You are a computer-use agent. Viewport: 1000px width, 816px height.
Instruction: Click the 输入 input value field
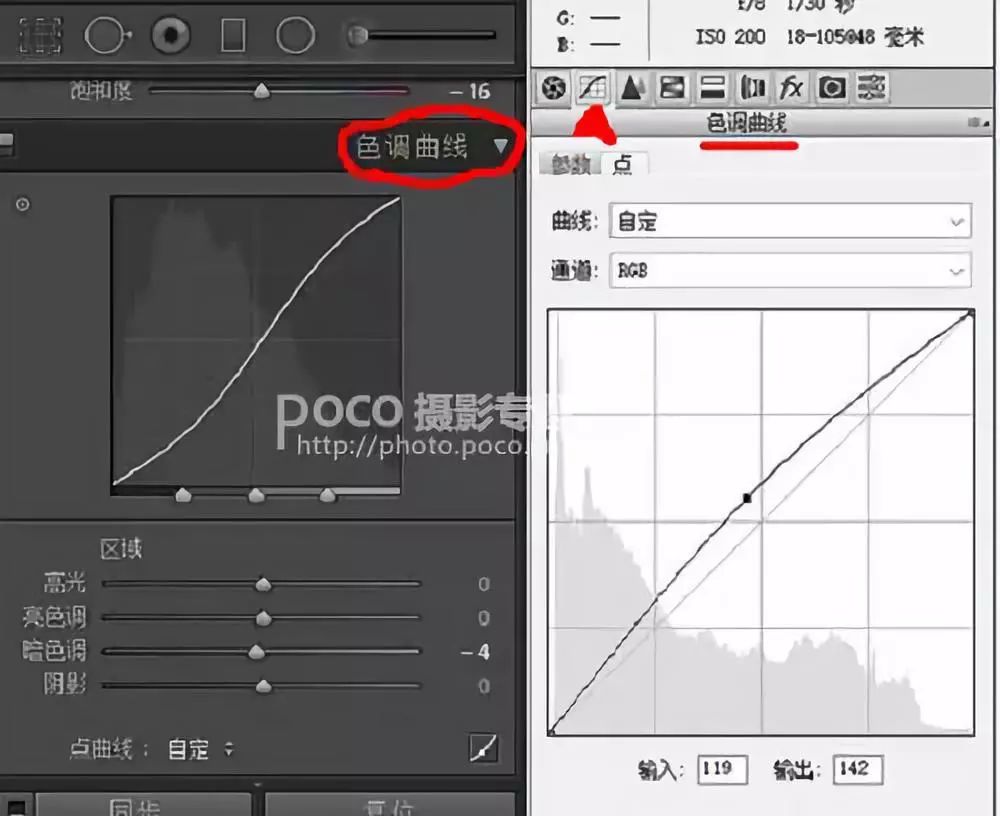pyautogui.click(x=722, y=769)
